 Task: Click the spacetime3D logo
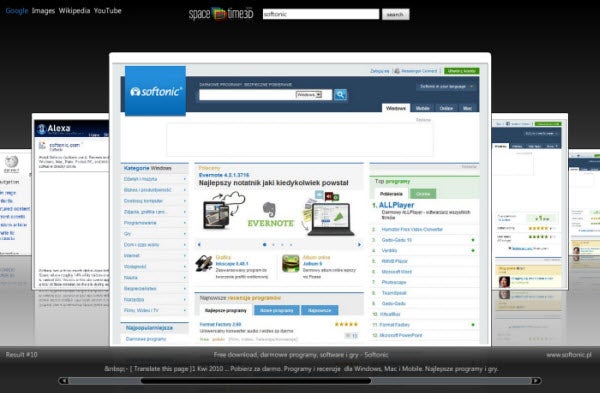221,14
